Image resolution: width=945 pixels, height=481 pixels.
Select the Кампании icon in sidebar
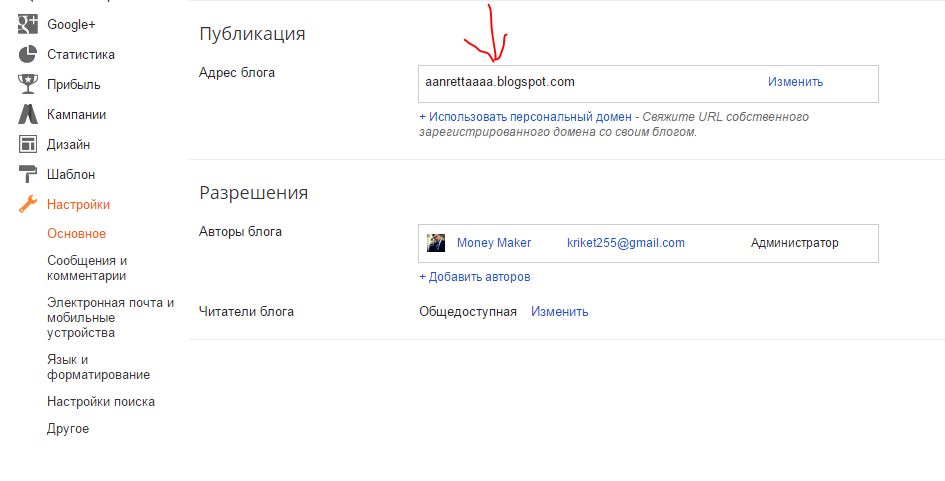point(28,114)
